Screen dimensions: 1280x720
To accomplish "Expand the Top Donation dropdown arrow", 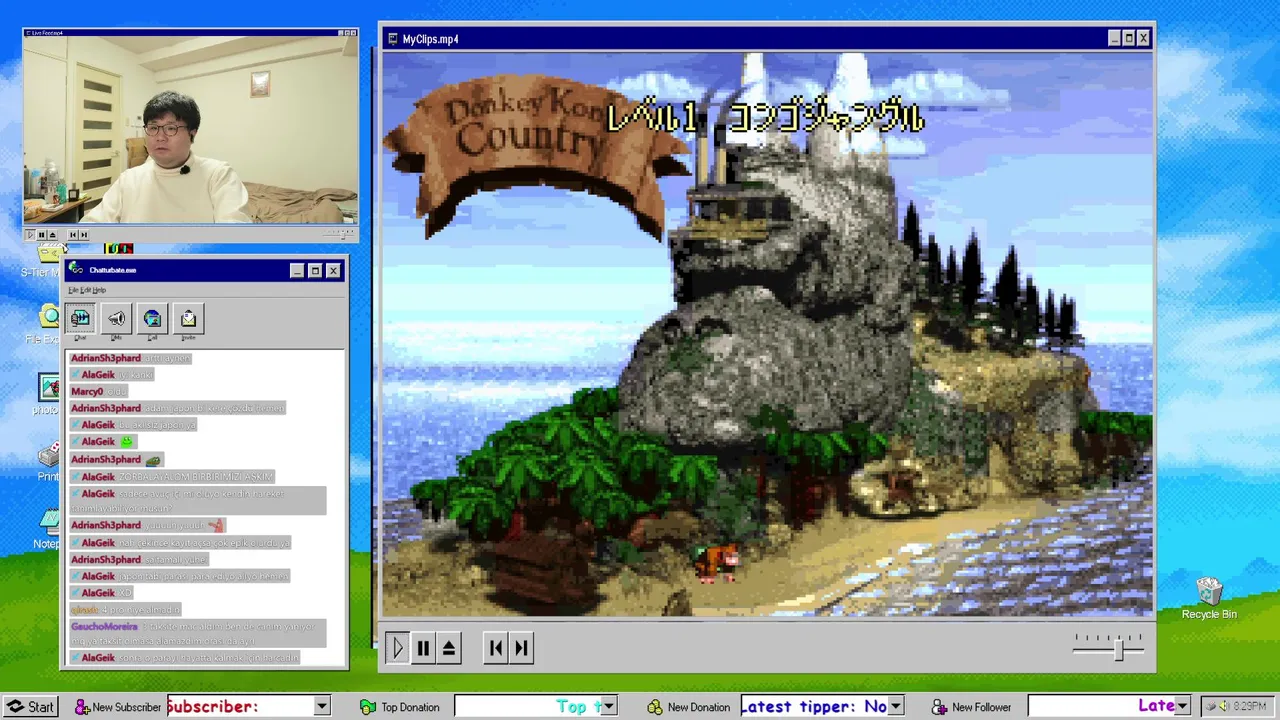I will (608, 707).
